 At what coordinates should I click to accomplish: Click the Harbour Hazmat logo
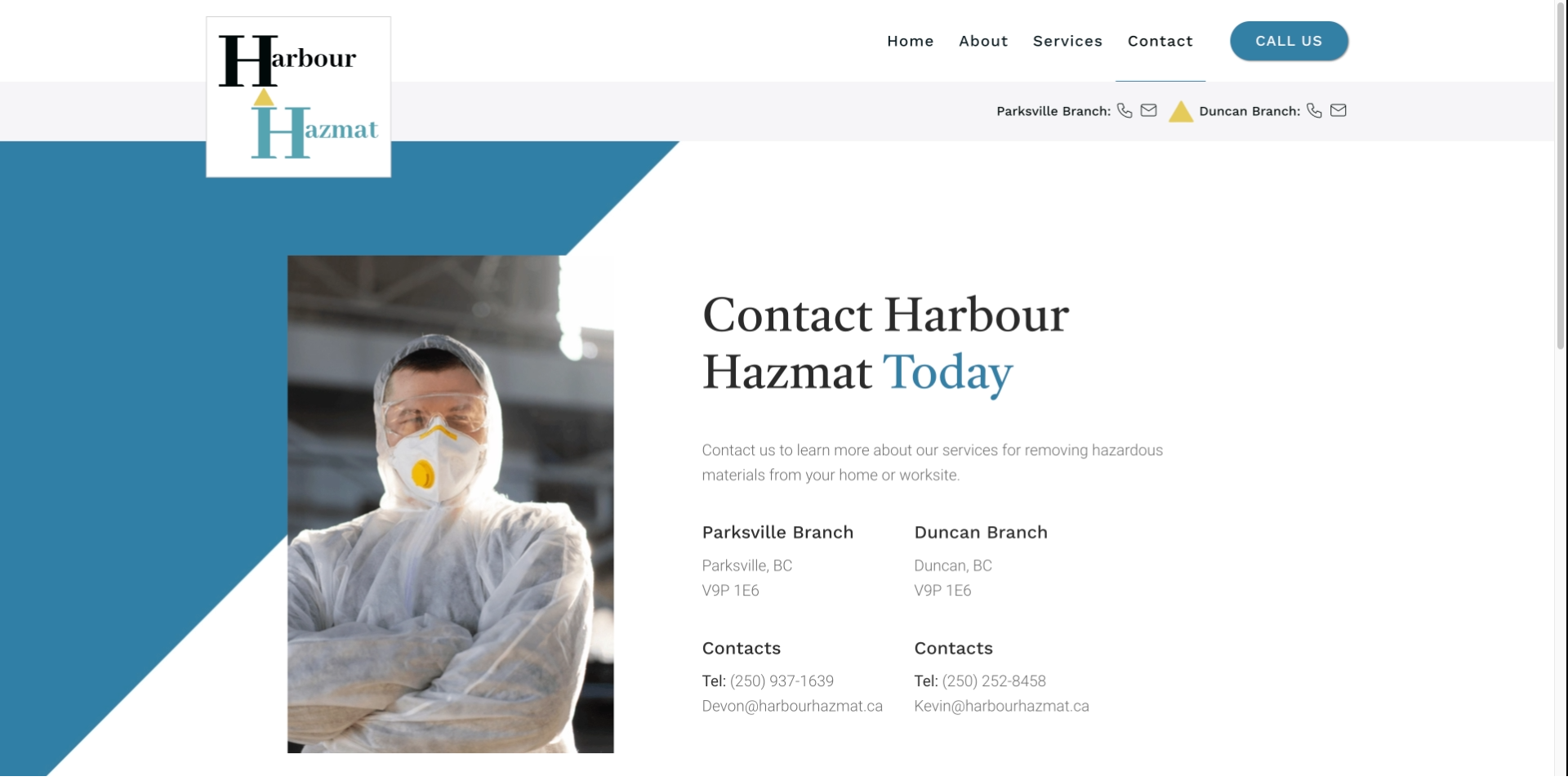click(298, 96)
